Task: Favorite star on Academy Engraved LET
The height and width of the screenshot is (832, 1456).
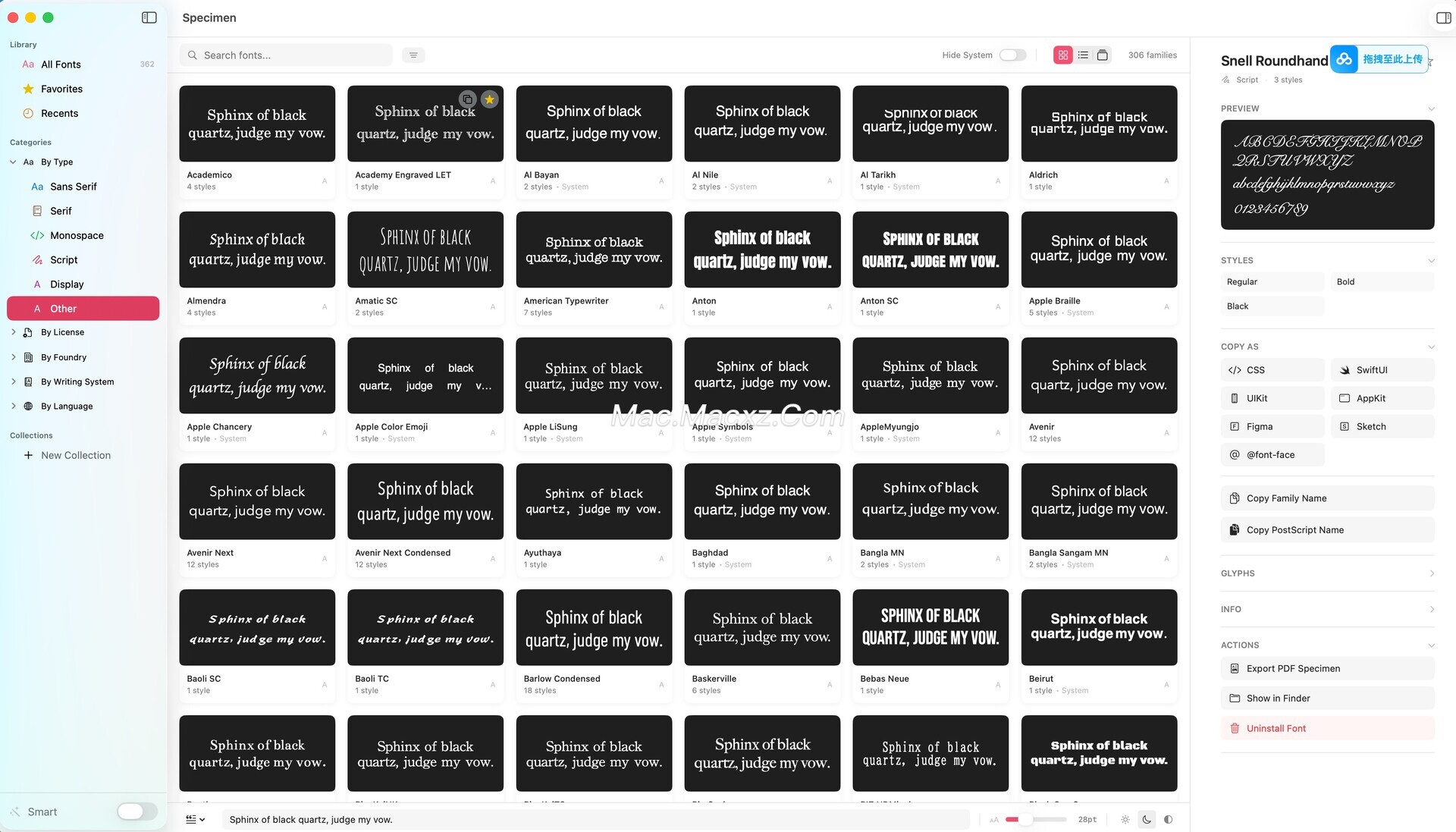Action: point(490,99)
